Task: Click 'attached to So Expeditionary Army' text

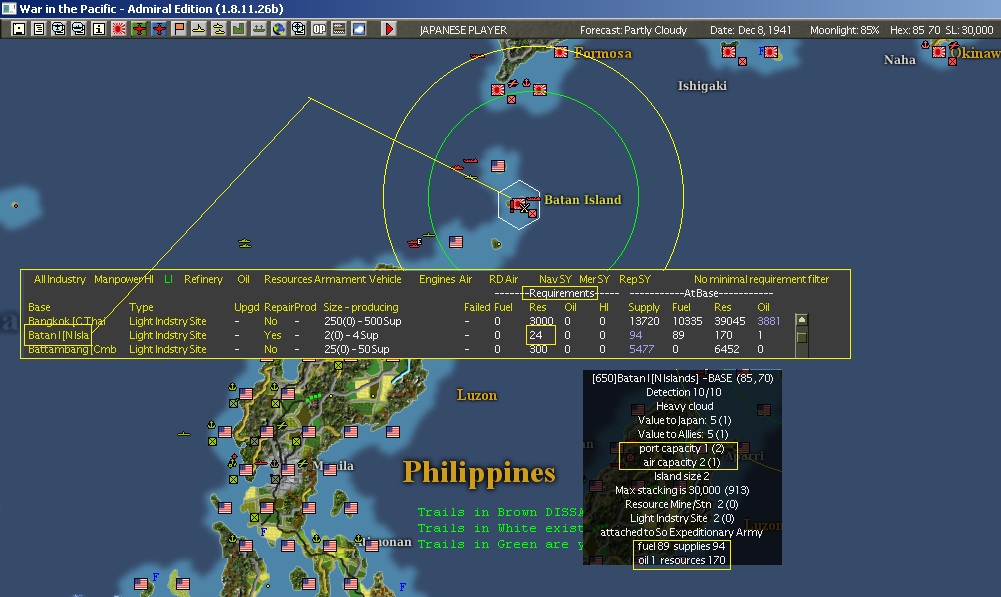Action: pyautogui.click(x=681, y=532)
